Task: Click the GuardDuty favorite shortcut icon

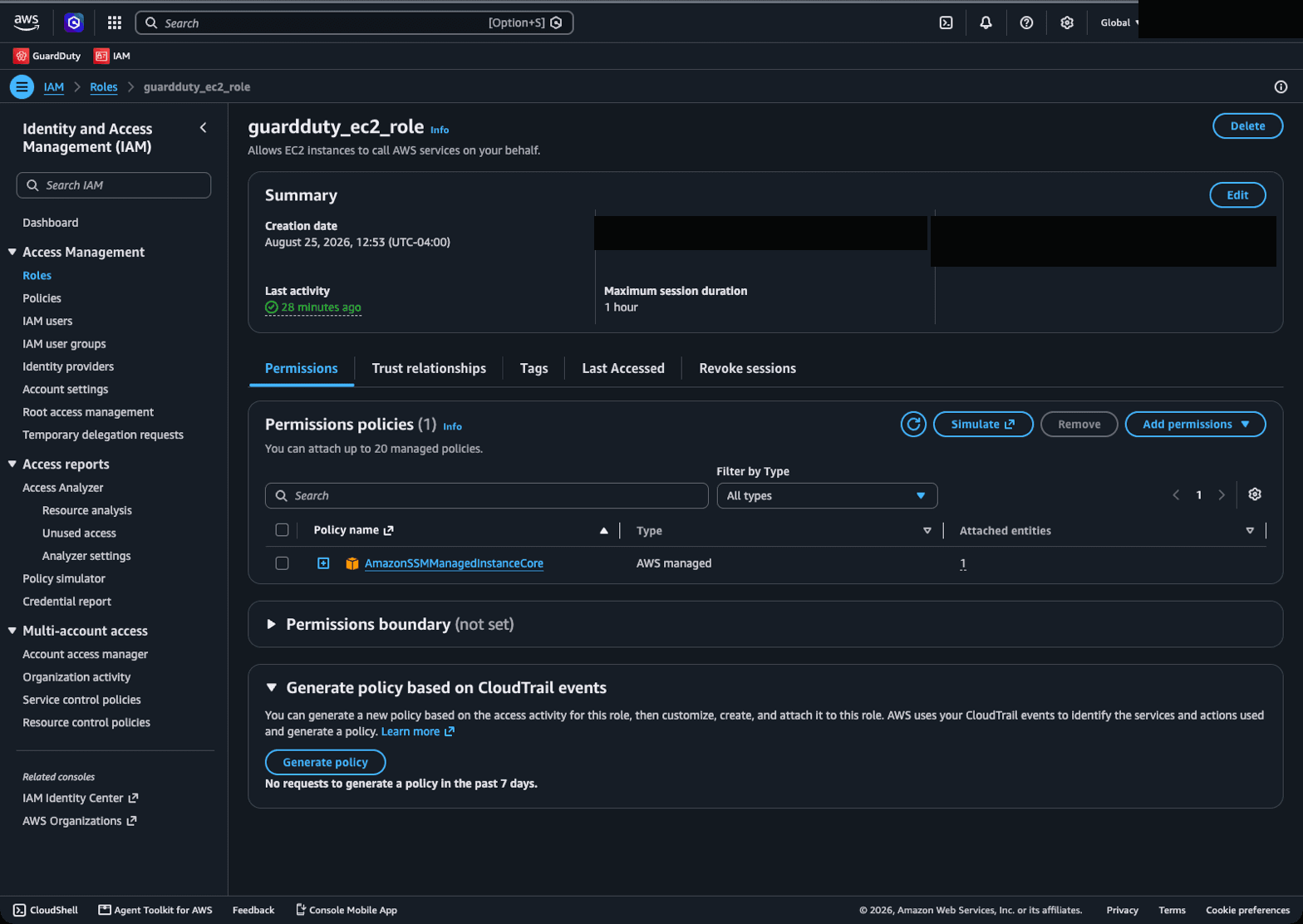Action: pos(21,56)
